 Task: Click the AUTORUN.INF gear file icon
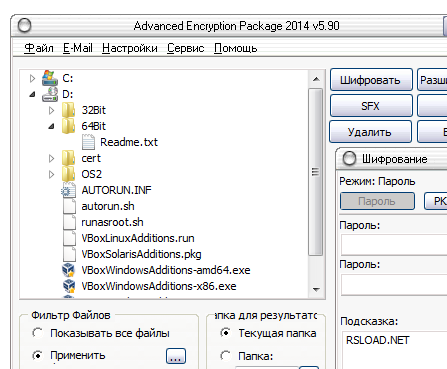(x=69, y=190)
